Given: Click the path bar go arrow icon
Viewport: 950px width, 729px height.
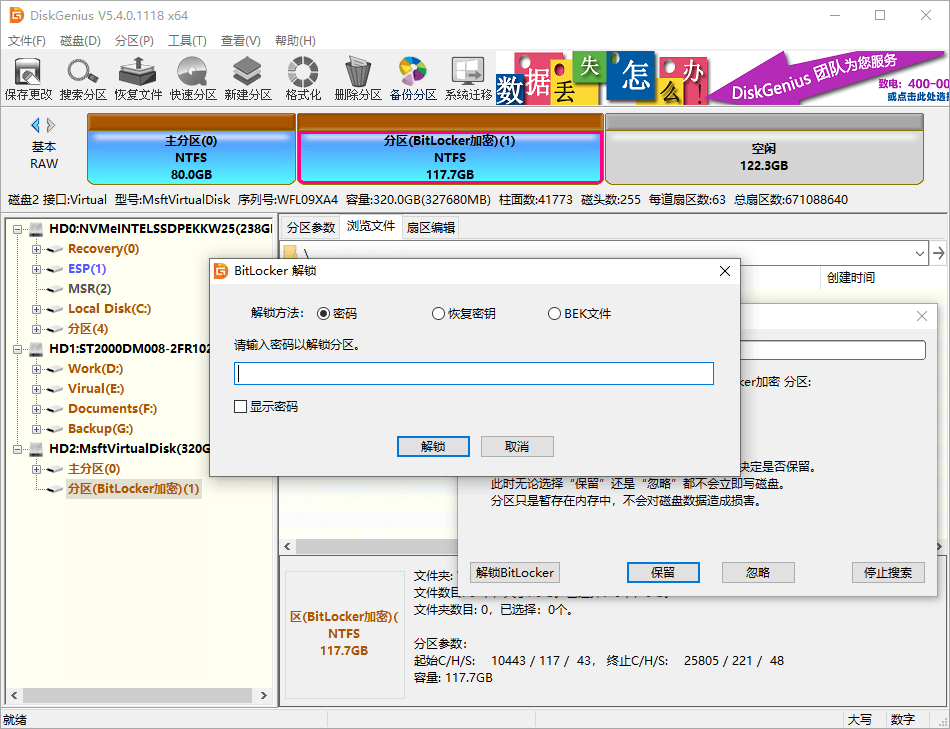Looking at the screenshot, I should tap(938, 253).
